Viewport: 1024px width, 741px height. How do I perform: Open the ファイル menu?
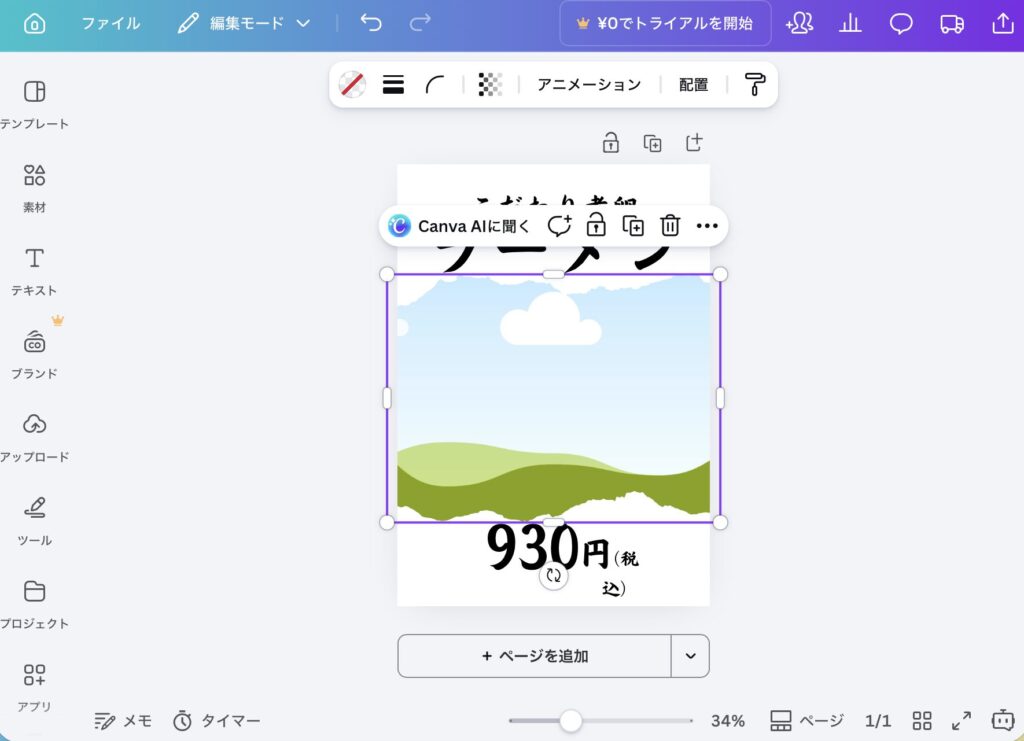(x=110, y=23)
